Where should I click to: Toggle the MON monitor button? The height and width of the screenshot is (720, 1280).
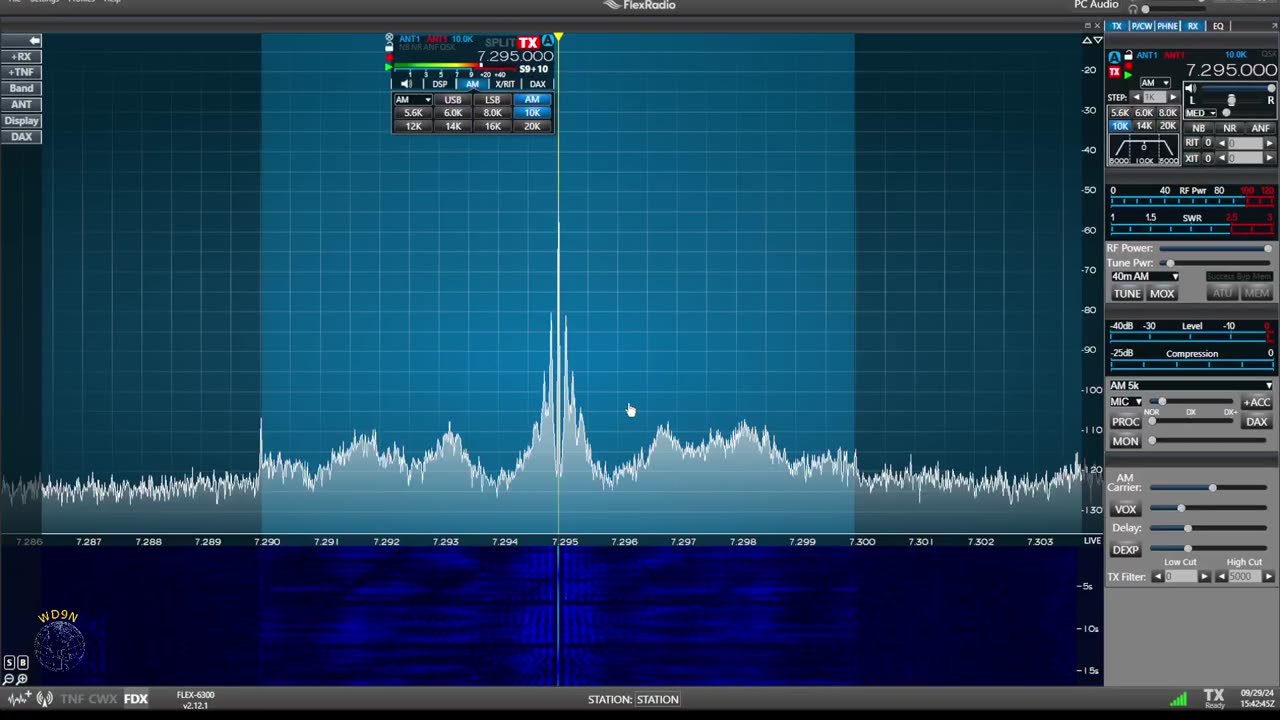click(1125, 441)
